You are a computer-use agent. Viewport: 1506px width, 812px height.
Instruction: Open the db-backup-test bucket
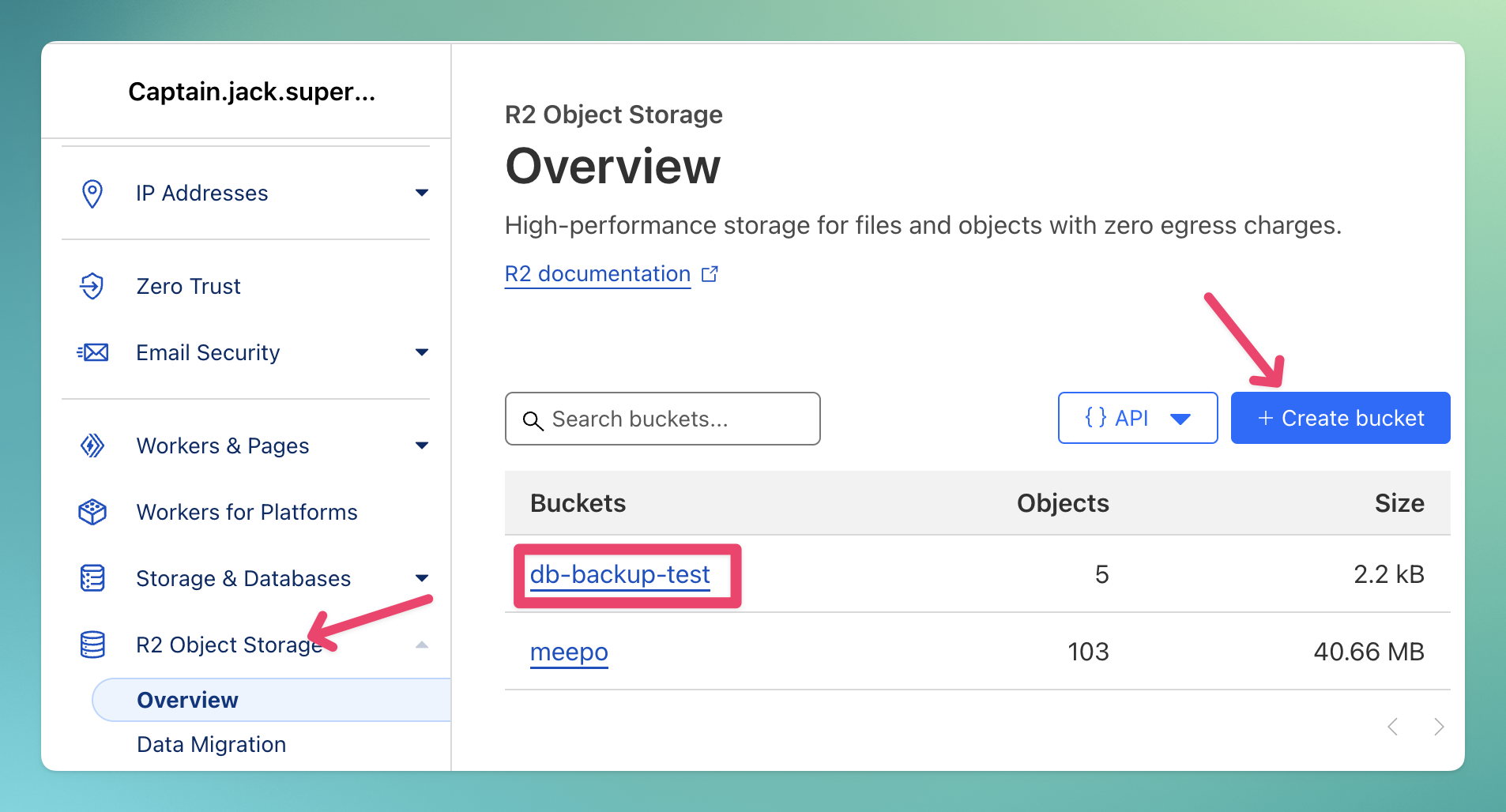tap(619, 574)
